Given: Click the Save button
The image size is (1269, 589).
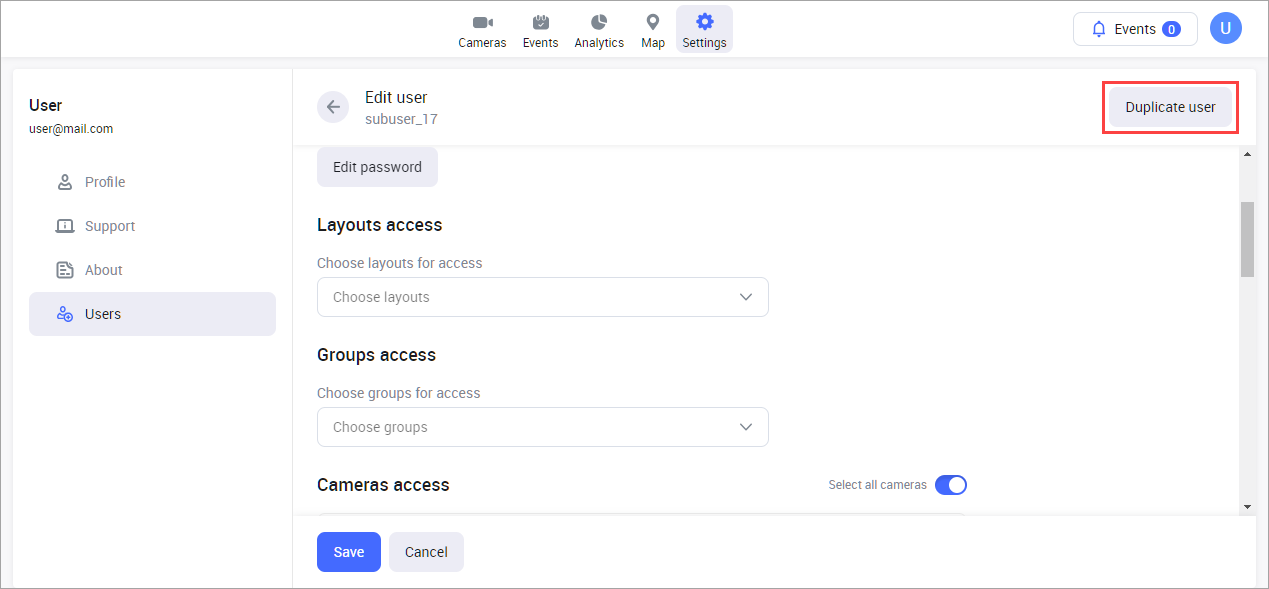Looking at the screenshot, I should coord(348,552).
